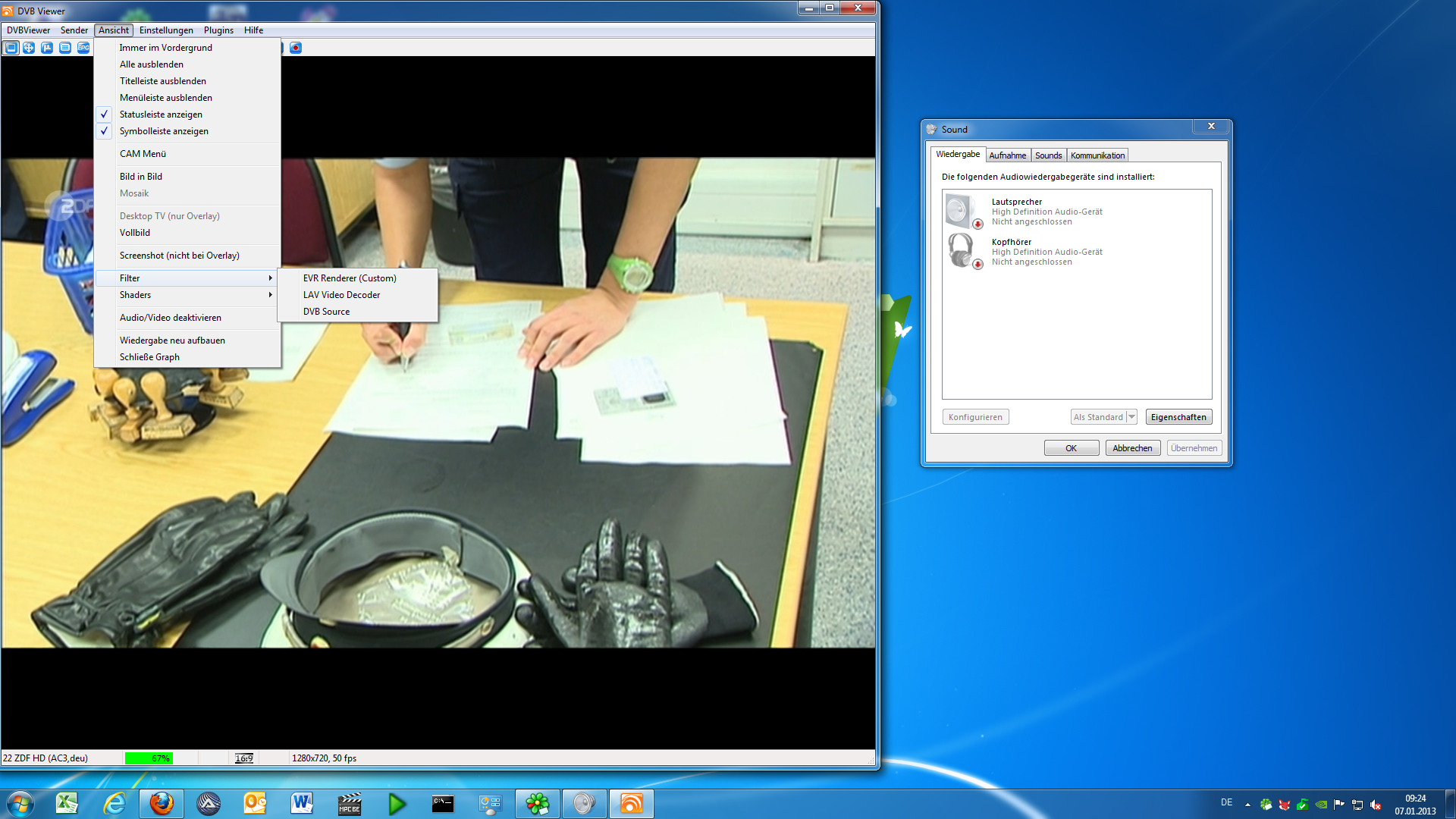This screenshot has width=1456, height=819.
Task: Open the CAM Menü entry
Action: [187, 154]
